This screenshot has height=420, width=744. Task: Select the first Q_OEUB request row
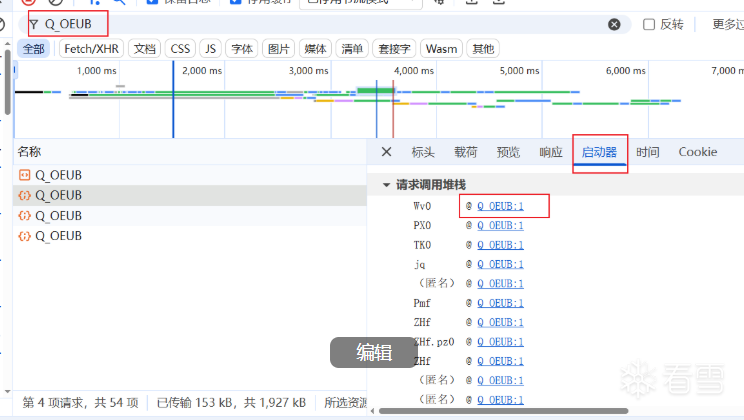click(58, 174)
